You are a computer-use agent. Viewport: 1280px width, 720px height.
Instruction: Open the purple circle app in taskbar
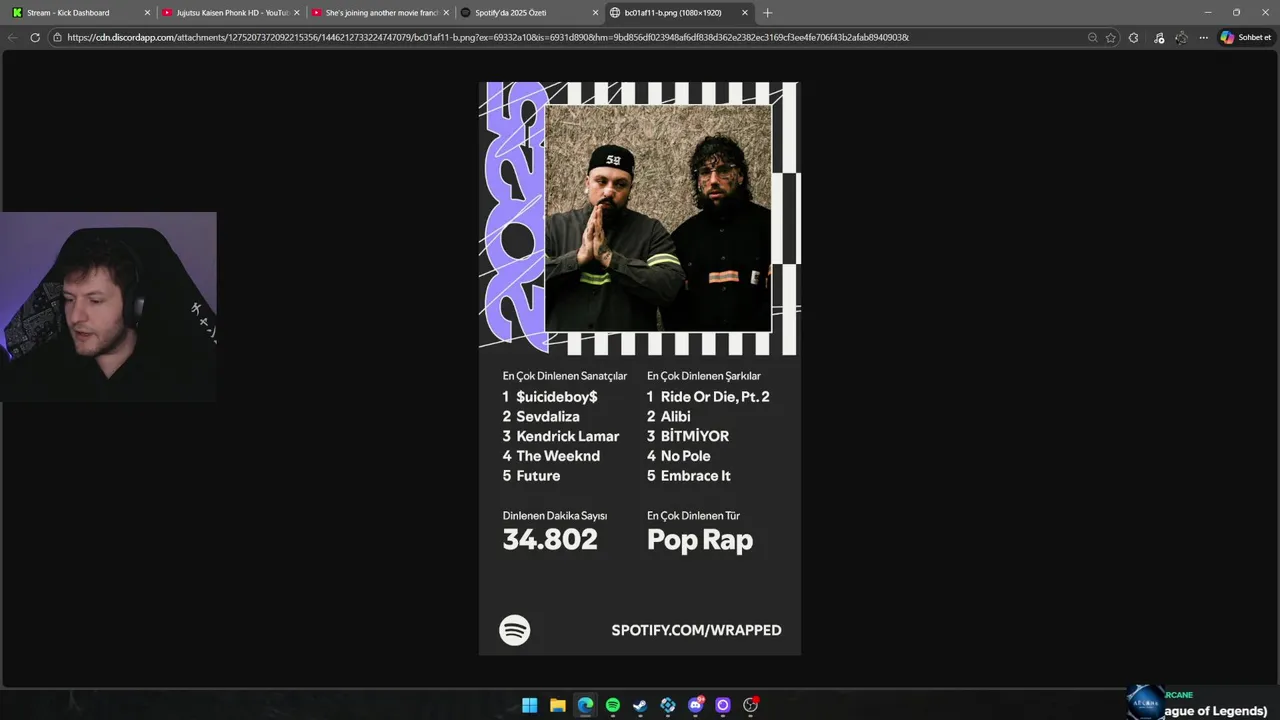[723, 705]
